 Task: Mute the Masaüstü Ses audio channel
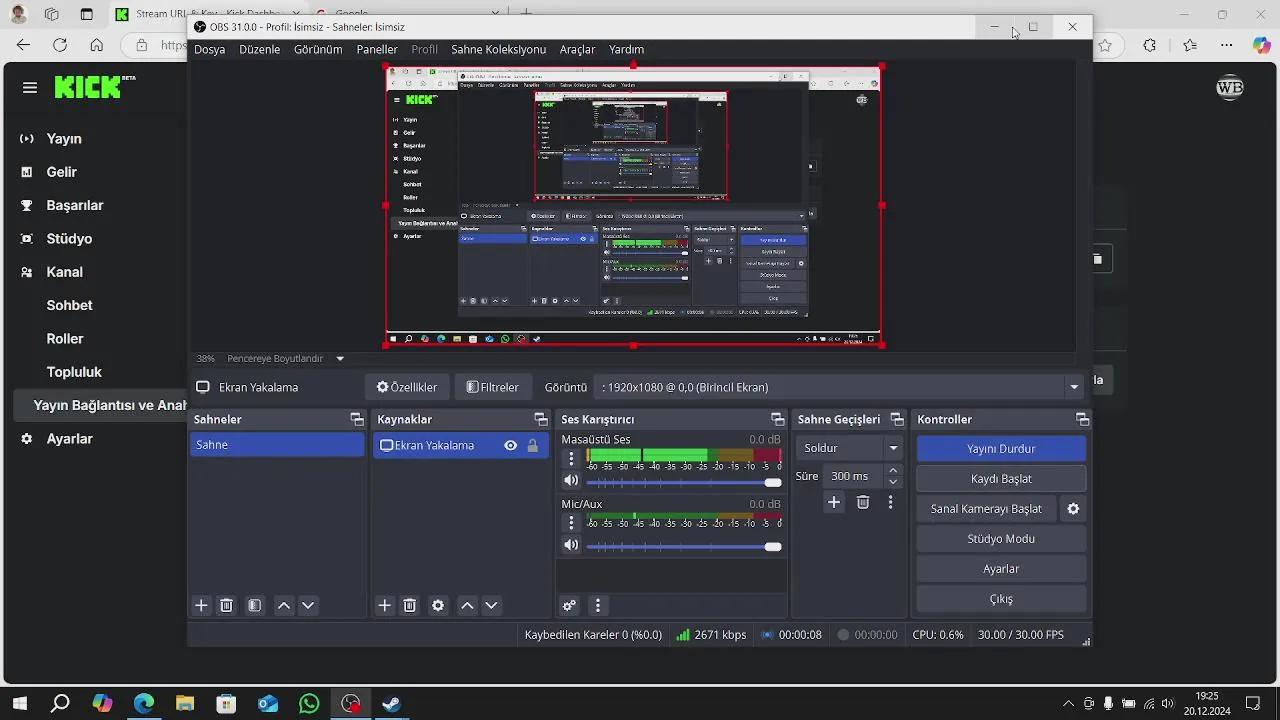(x=571, y=482)
